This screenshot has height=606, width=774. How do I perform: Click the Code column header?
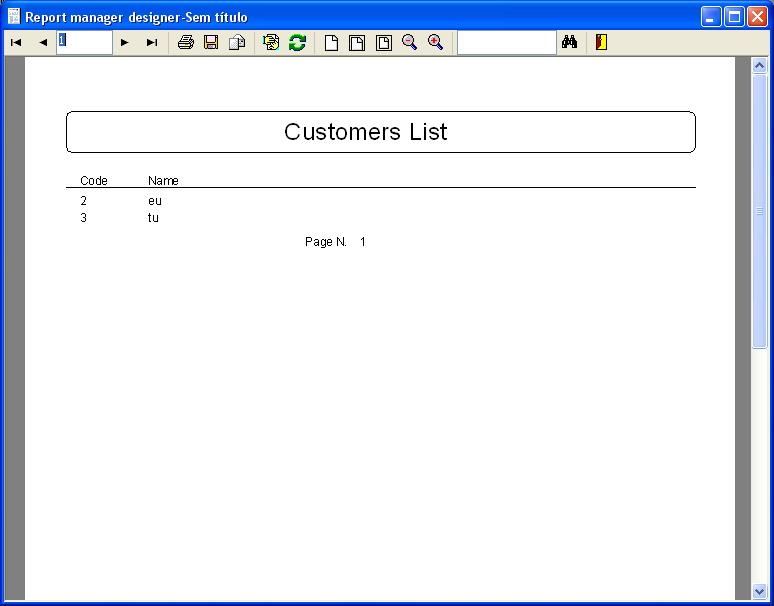(x=94, y=181)
